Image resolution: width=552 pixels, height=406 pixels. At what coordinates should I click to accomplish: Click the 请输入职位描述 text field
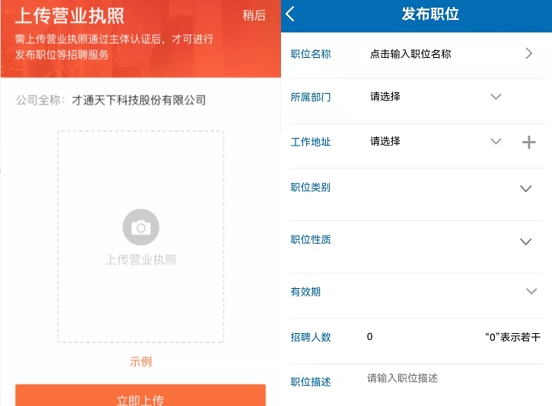[x=402, y=378]
